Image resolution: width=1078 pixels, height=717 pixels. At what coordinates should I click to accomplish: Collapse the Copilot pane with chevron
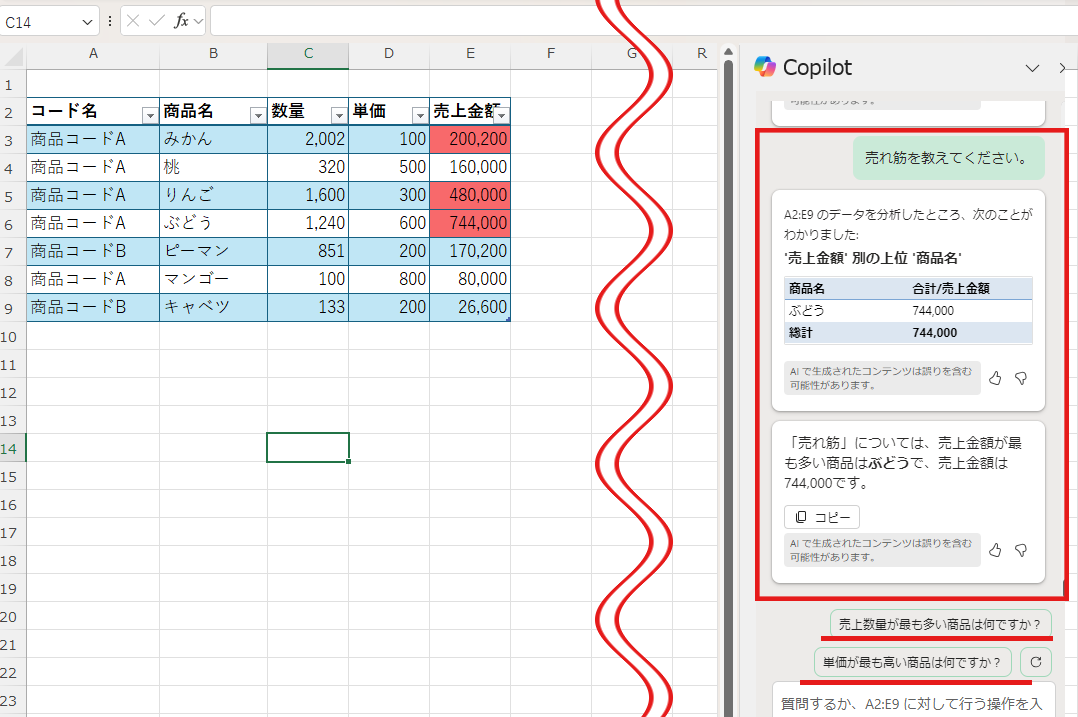1032,68
